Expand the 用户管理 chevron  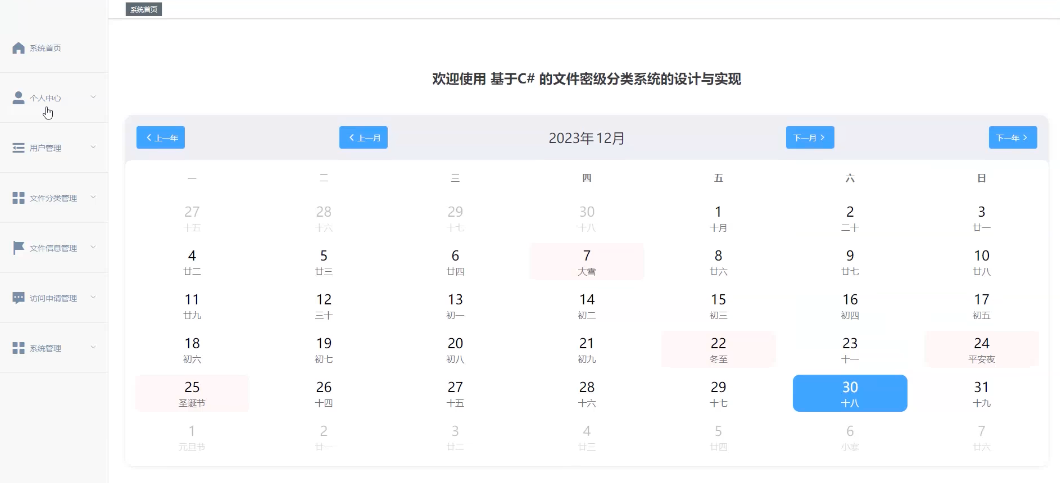pyautogui.click(x=93, y=147)
